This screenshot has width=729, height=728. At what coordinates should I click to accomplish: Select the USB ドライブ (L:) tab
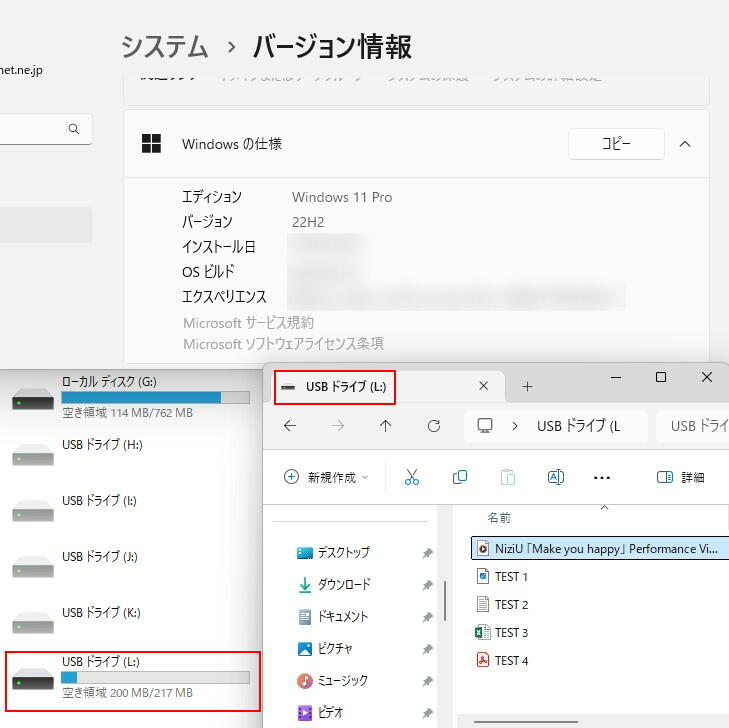345,387
